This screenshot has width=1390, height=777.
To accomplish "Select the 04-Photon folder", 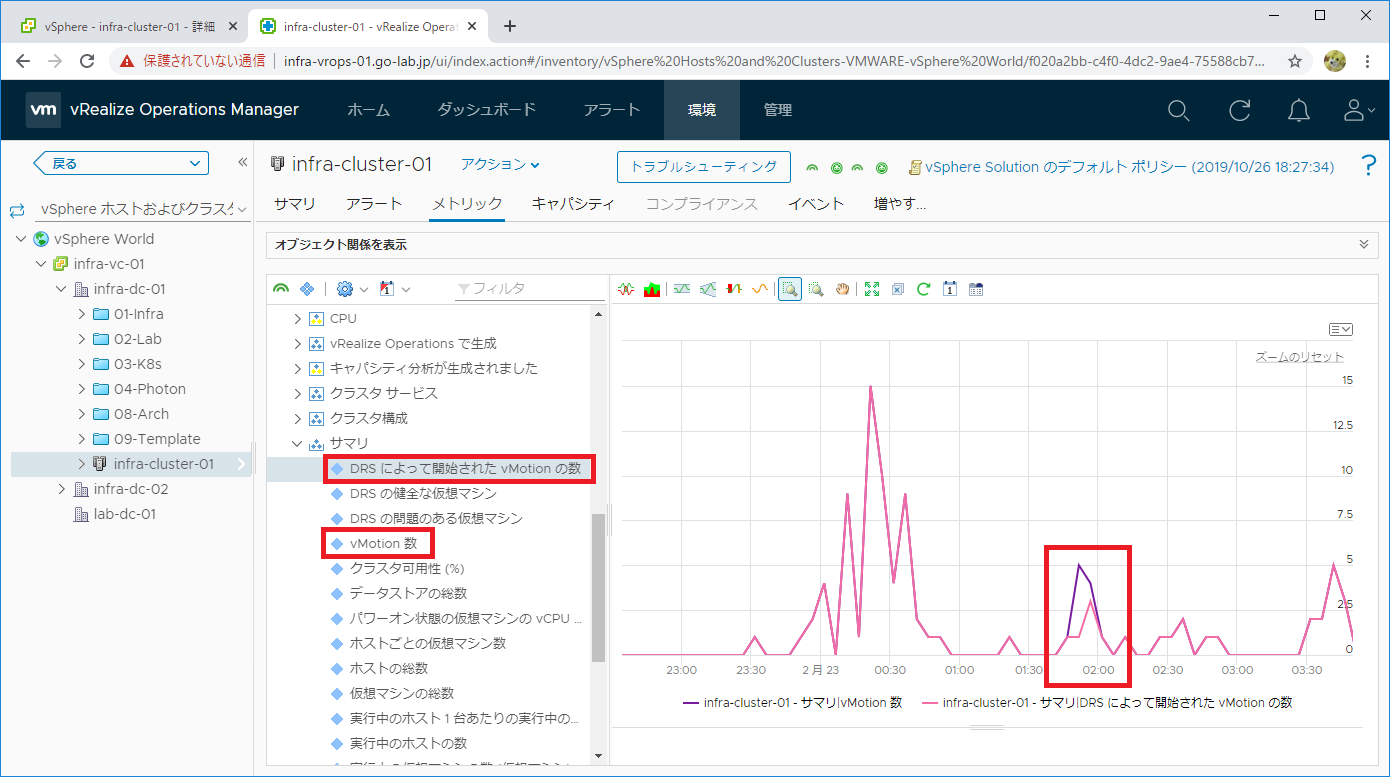I will (x=150, y=389).
